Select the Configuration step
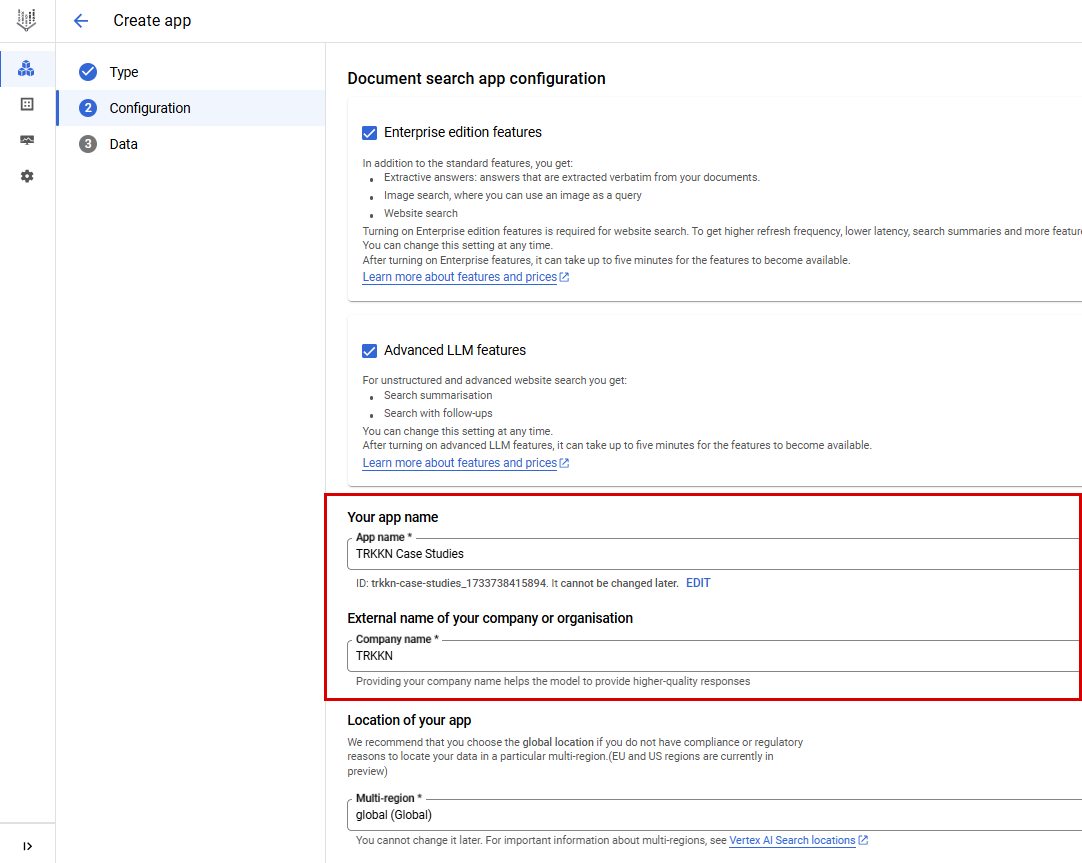Image resolution: width=1082 pixels, height=863 pixels. pyautogui.click(x=152, y=107)
